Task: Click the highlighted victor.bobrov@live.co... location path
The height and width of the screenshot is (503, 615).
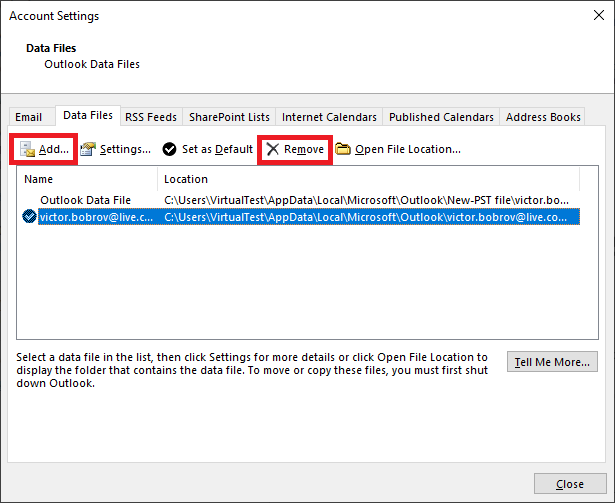Action: click(x=366, y=217)
